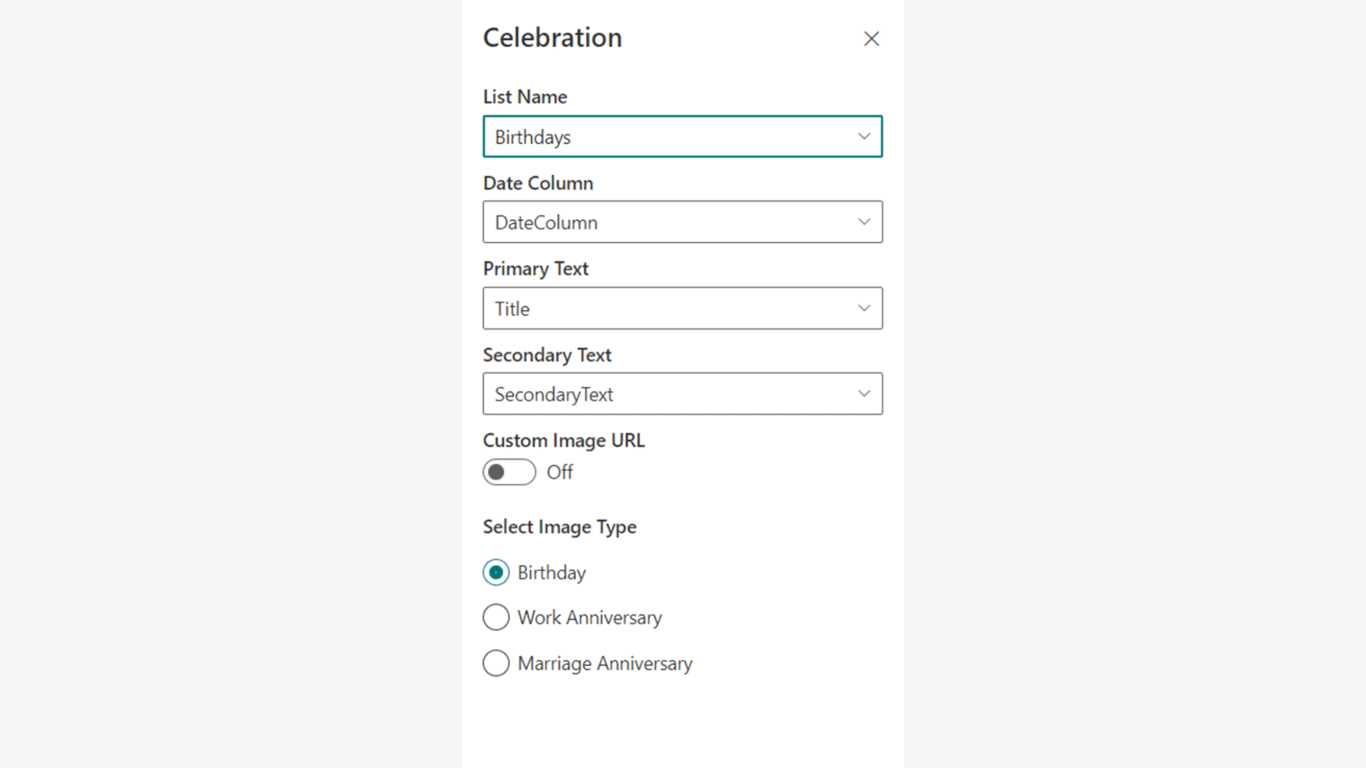Click the chevron arrow in List Name field

tap(864, 137)
